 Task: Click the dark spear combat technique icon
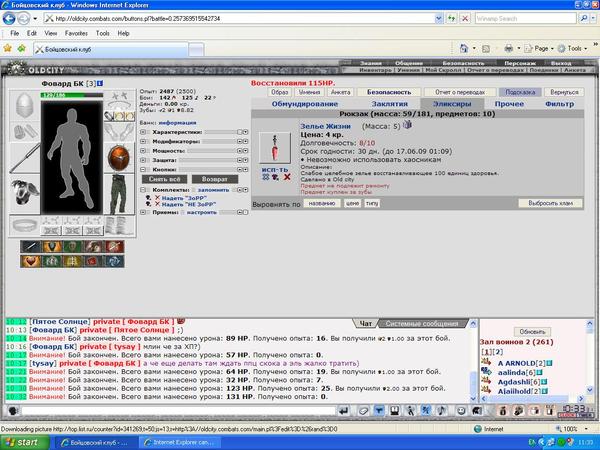click(30, 247)
